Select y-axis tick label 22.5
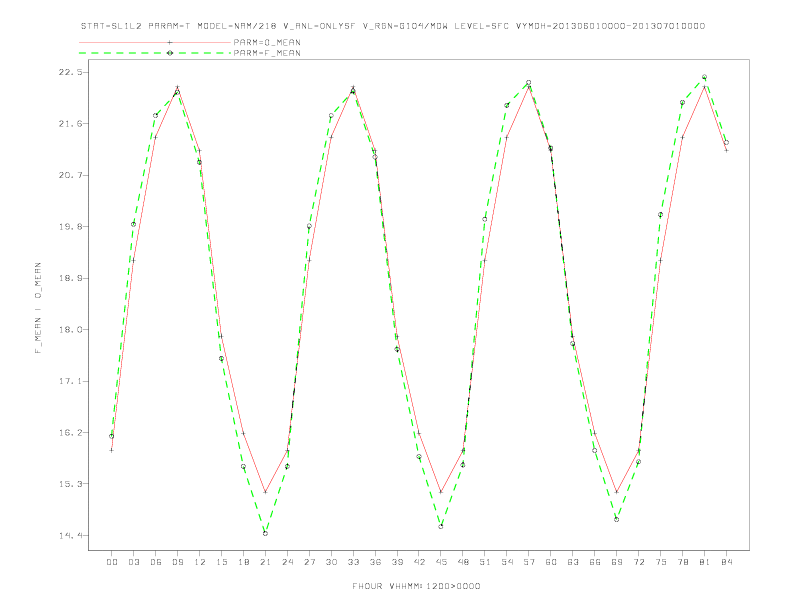Screen dimensions: 792x612 point(70,72)
